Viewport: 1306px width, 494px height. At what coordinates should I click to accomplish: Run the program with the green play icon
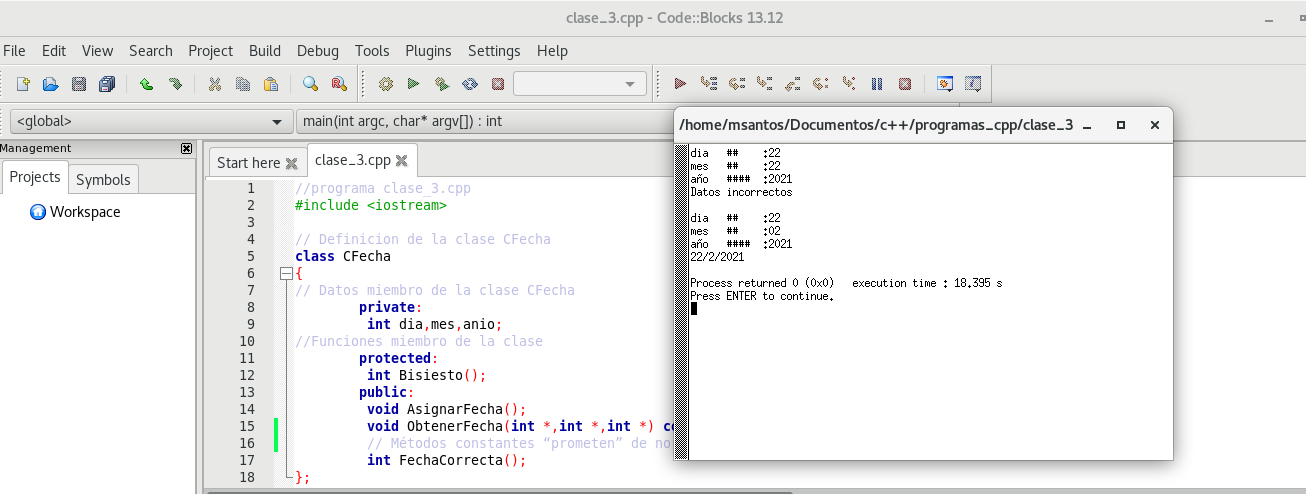click(413, 85)
